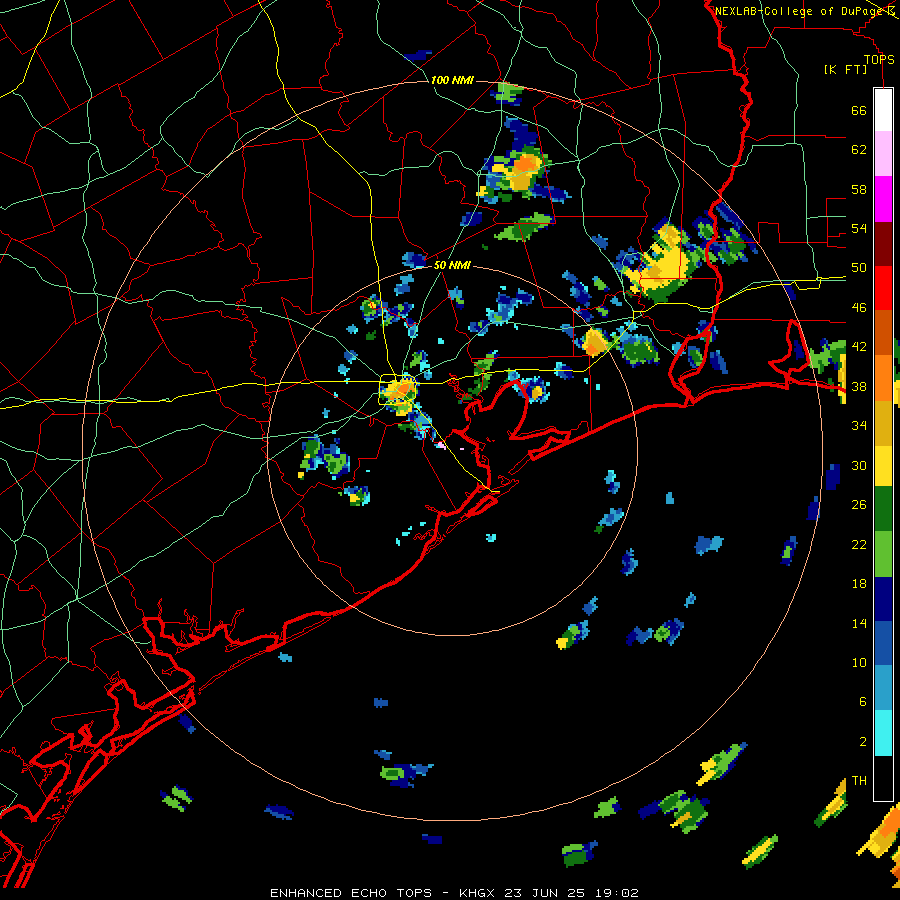
Task: Select the yellow 30 kft legend swatch
Action: [883, 465]
